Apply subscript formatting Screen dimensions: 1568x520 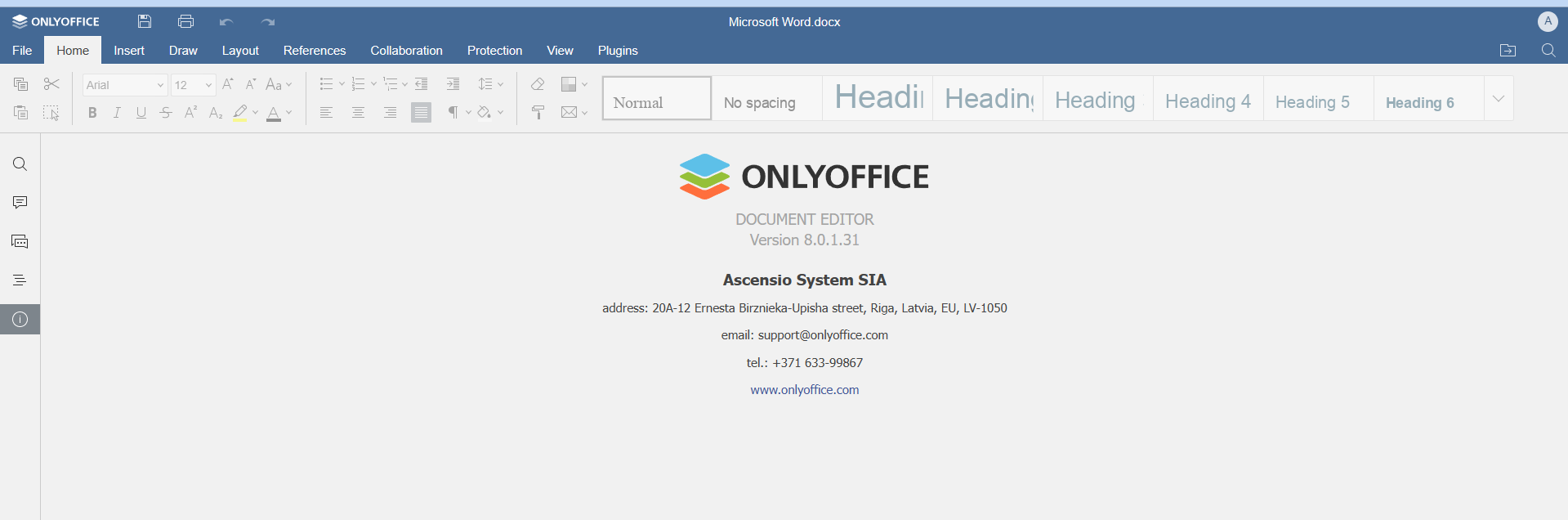coord(215,113)
